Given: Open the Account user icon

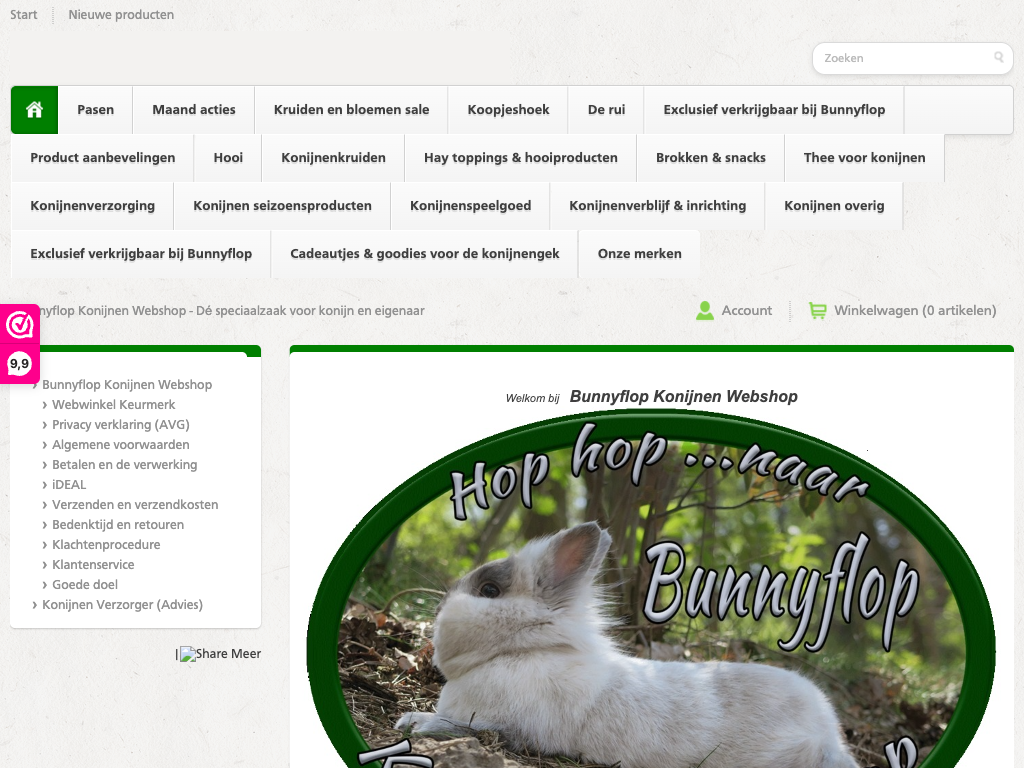Looking at the screenshot, I should pyautogui.click(x=705, y=311).
